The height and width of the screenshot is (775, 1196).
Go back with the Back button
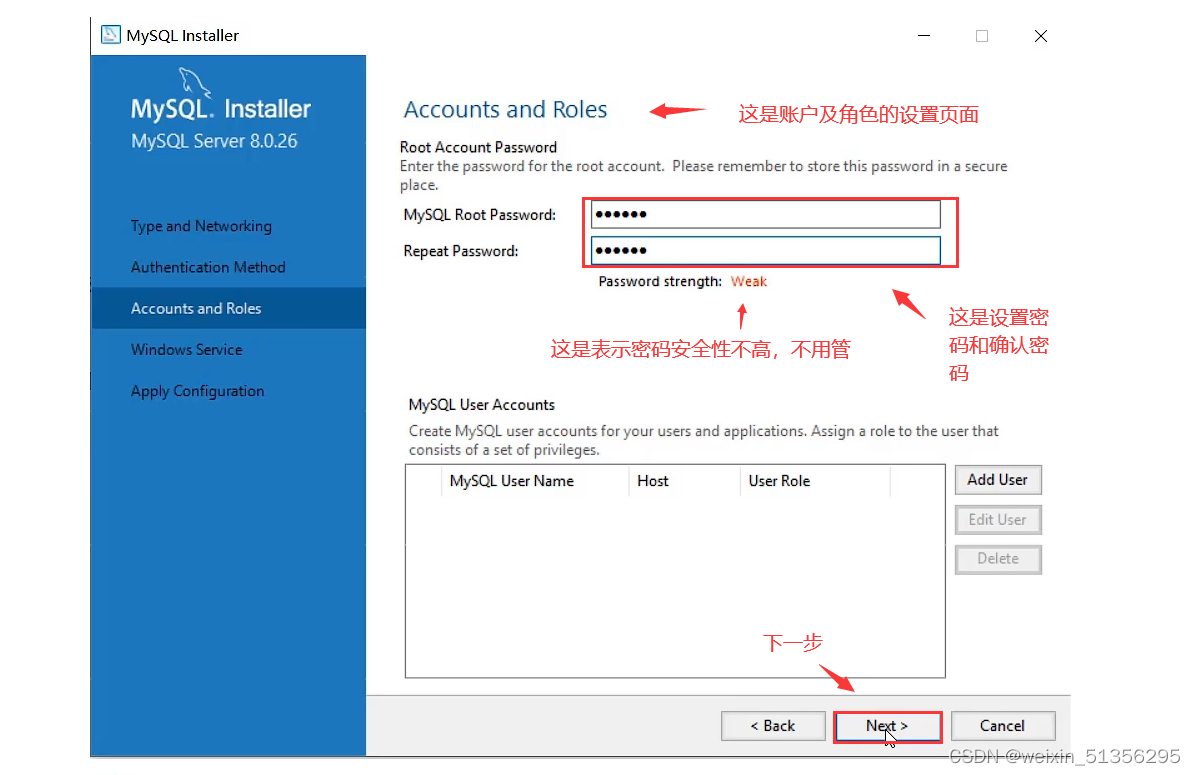[773, 725]
